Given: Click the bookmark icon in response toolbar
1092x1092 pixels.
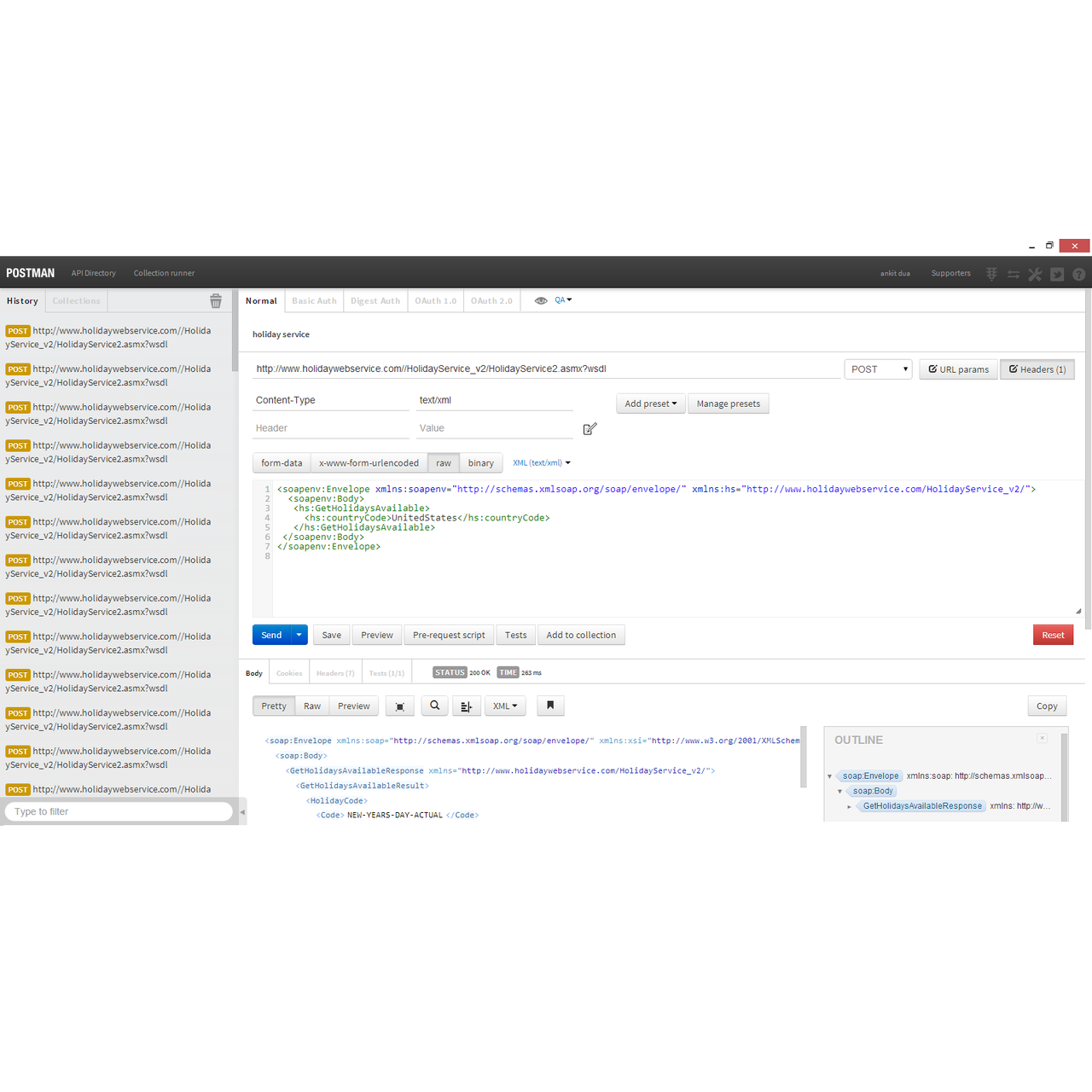Looking at the screenshot, I should click(x=550, y=706).
